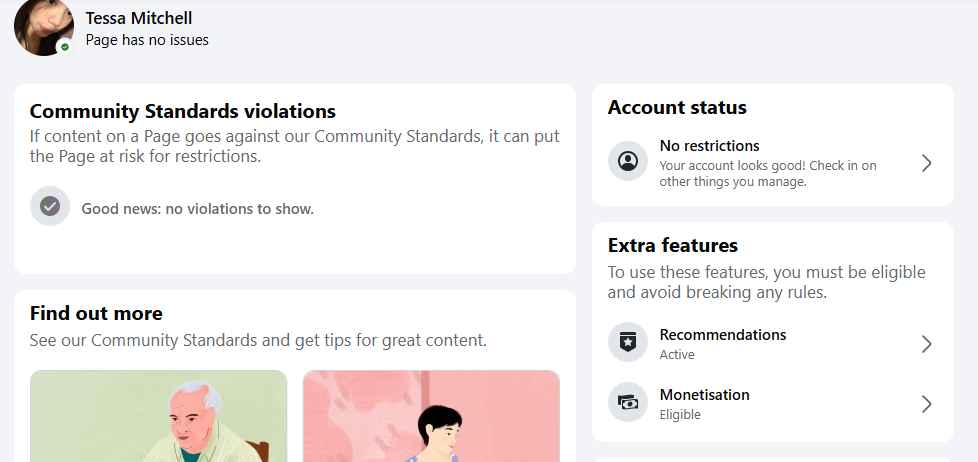This screenshot has width=978, height=462.
Task: Click the Monetisation money icon
Action: click(x=628, y=402)
